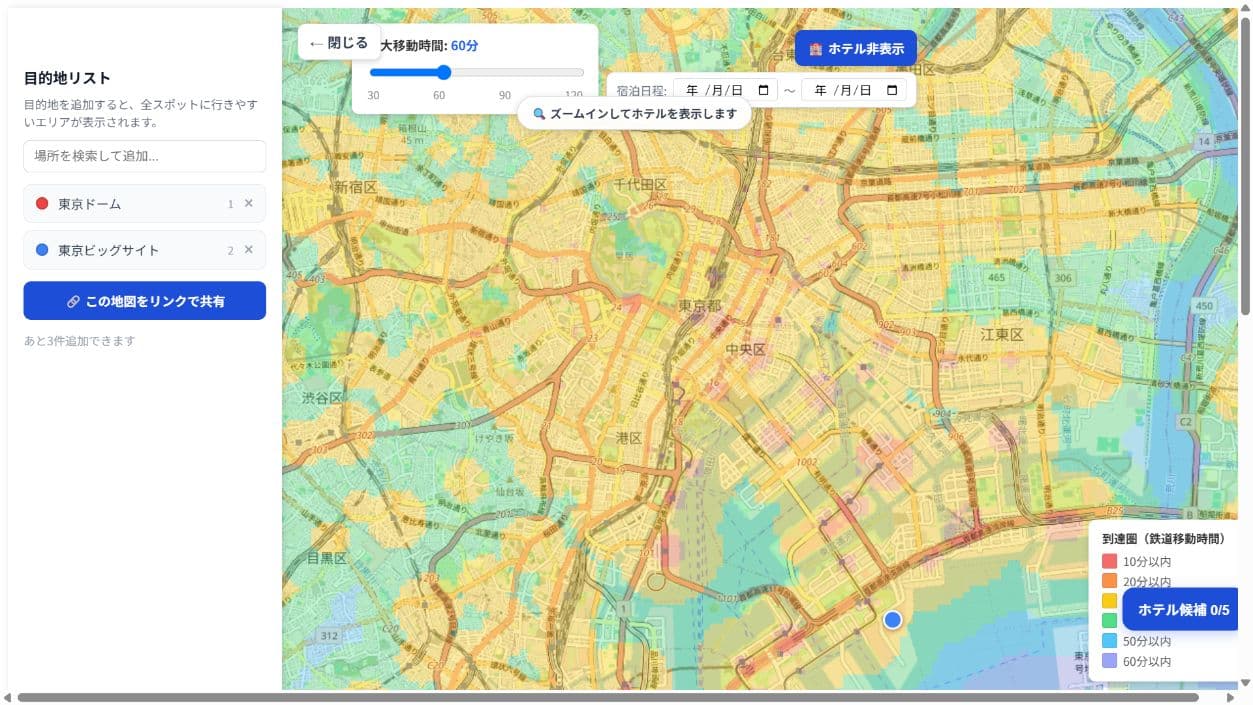
Task: Click the 新宿区 map label
Action: 355,187
